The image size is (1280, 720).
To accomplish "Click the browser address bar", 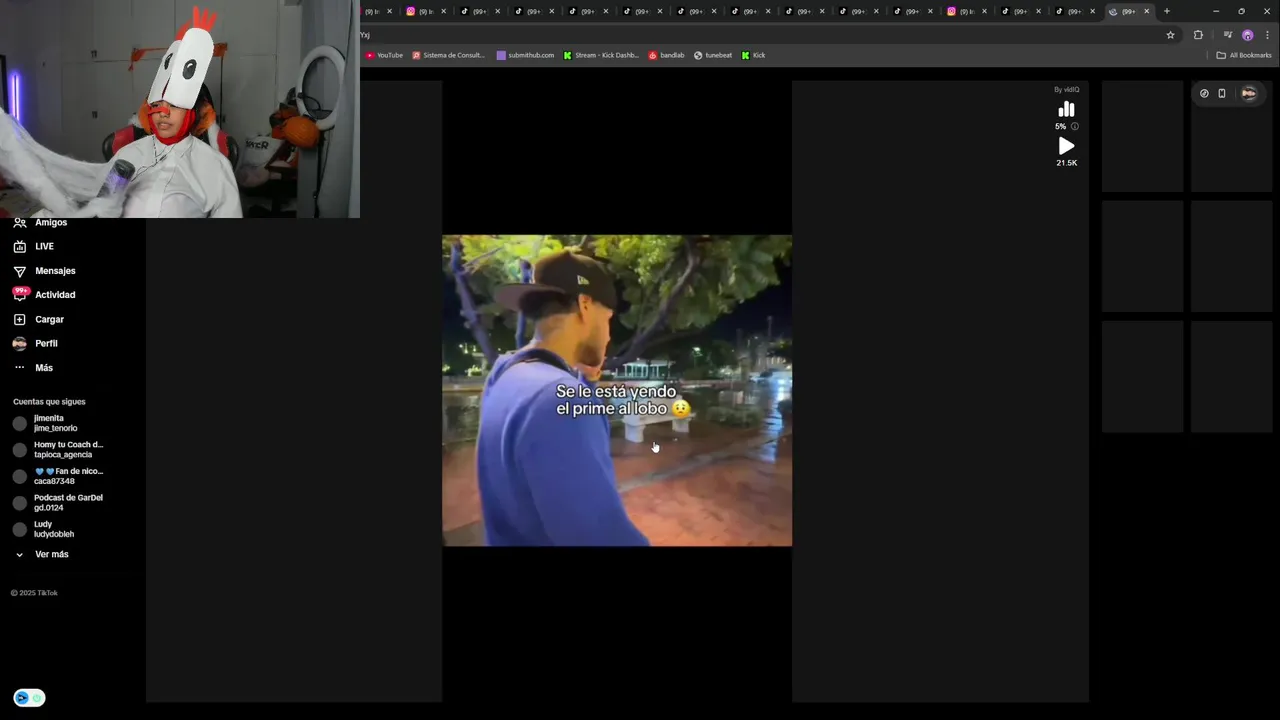I will click(760, 35).
